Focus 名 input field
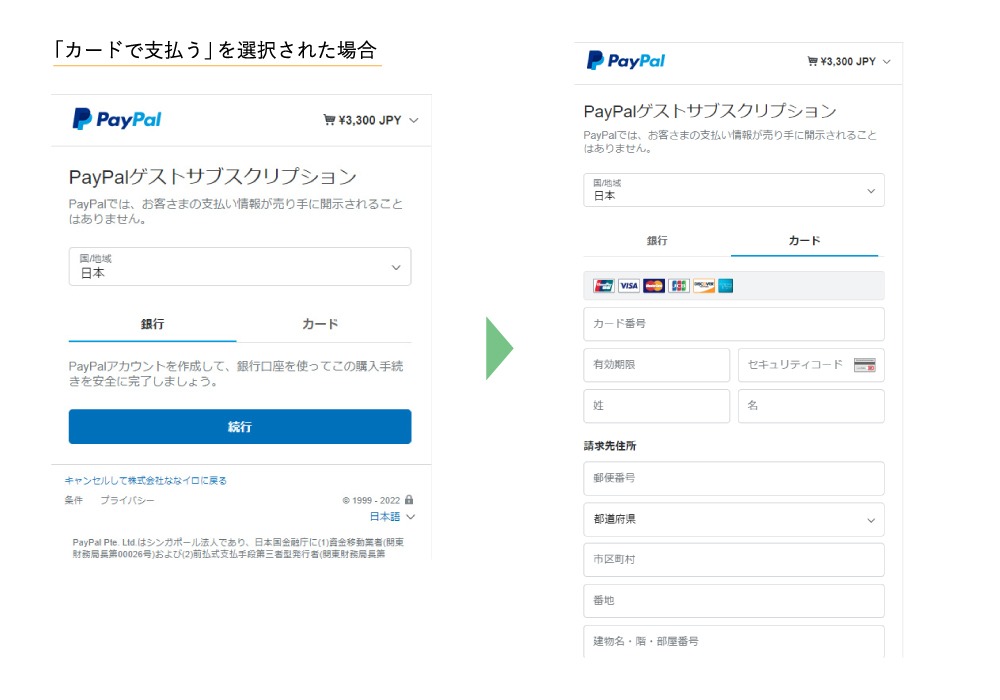 pos(811,405)
